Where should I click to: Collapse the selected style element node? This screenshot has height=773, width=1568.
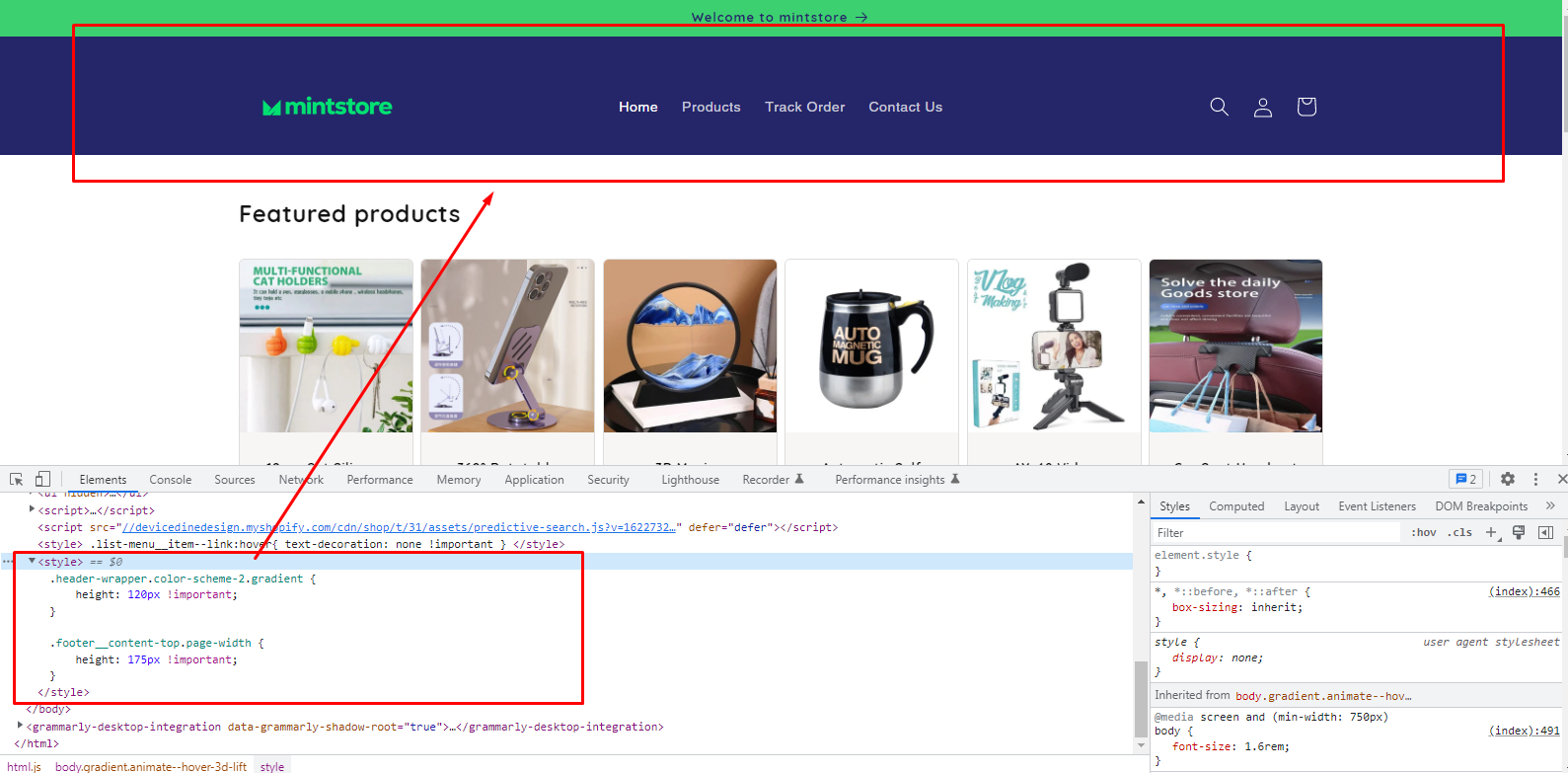click(32, 562)
